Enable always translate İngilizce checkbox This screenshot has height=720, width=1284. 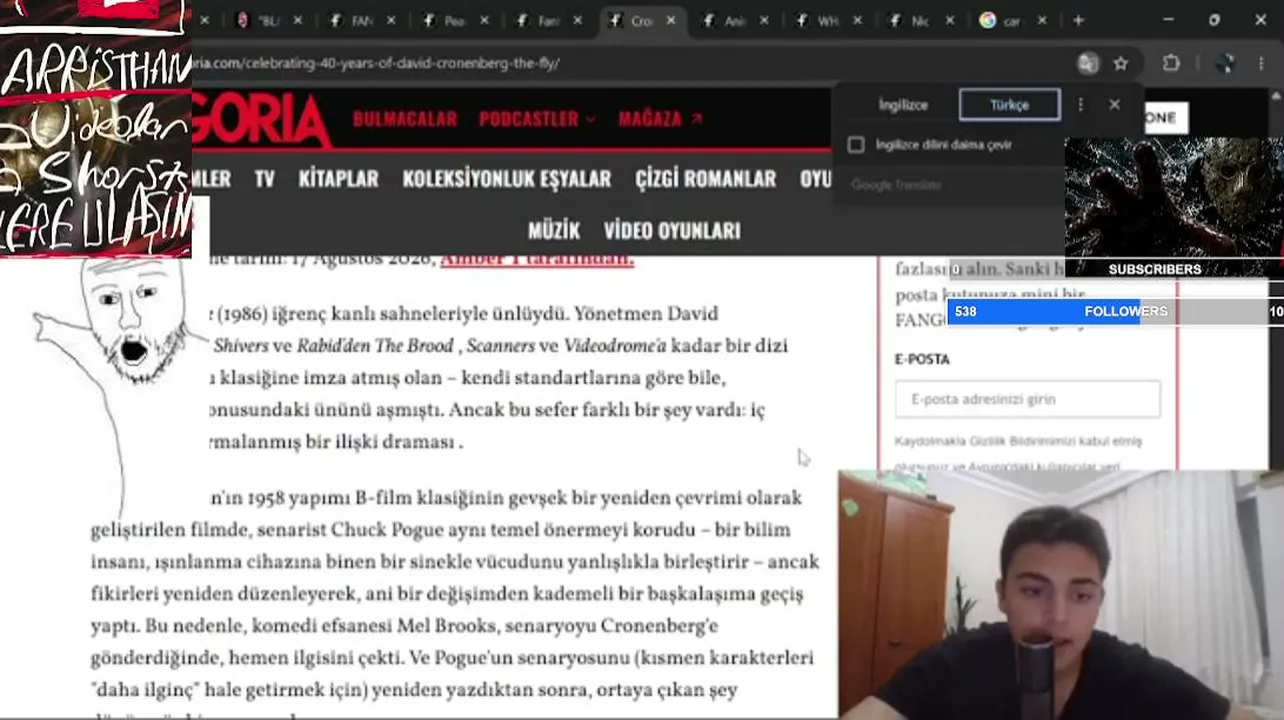point(856,145)
